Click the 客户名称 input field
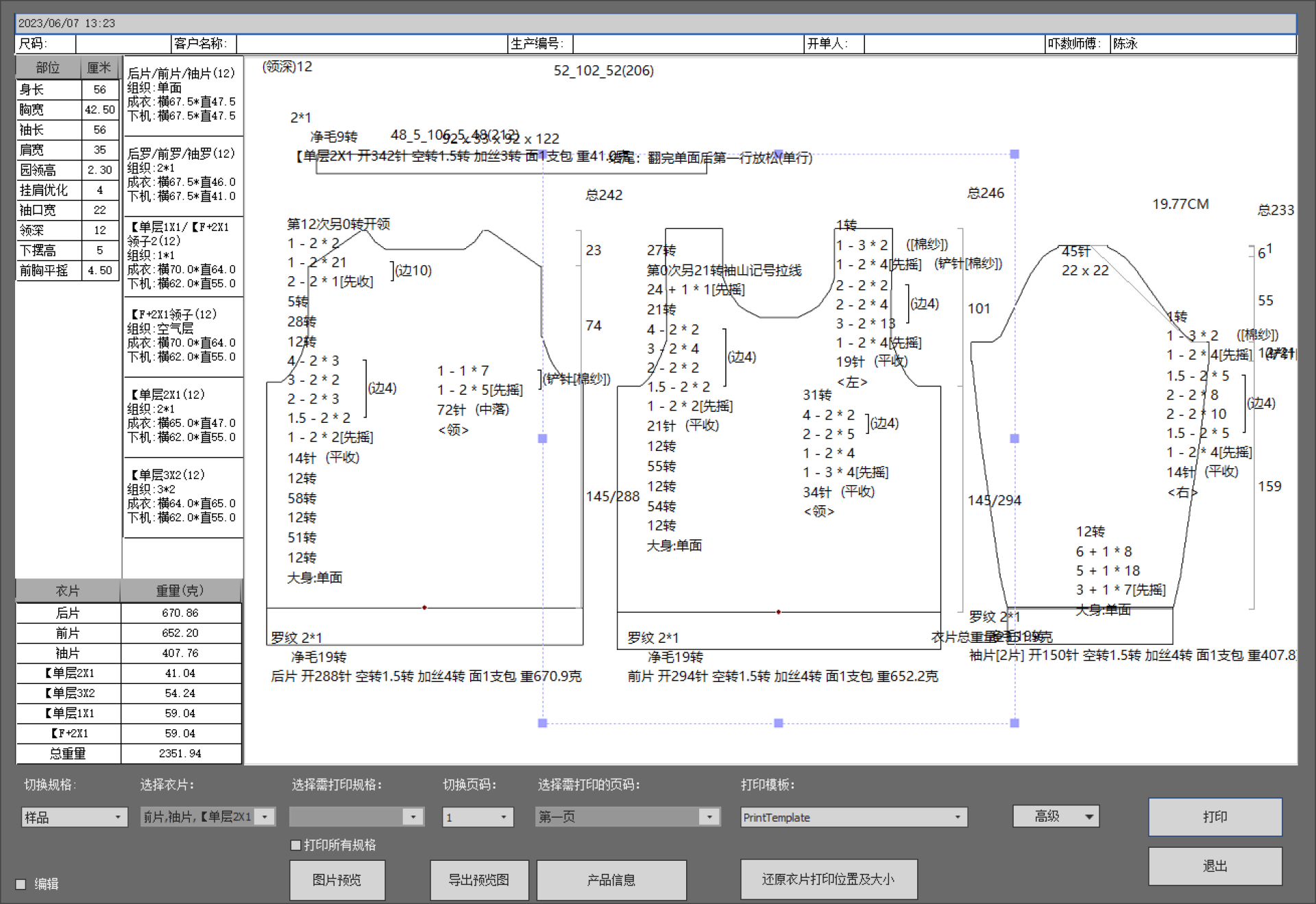1316x904 pixels. [371, 44]
